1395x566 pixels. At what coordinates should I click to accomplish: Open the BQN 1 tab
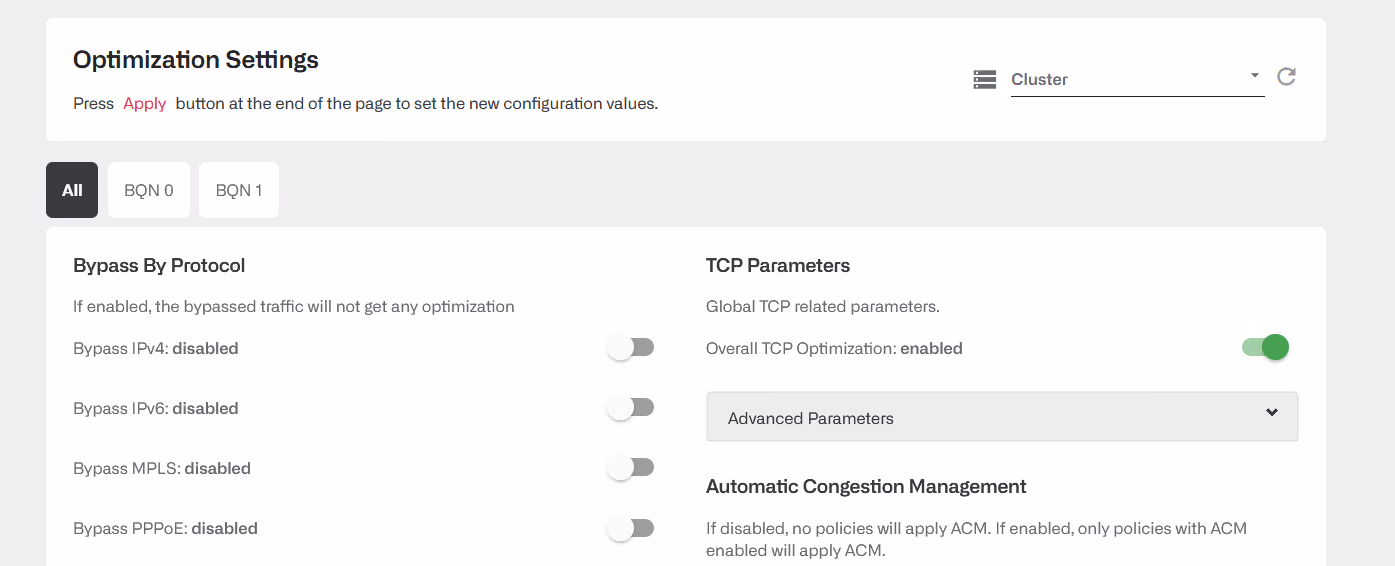(x=239, y=190)
